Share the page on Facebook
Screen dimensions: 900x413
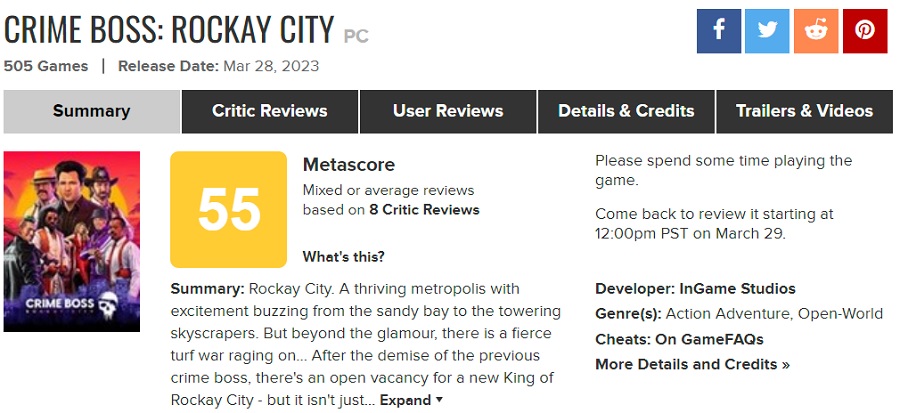(x=719, y=30)
